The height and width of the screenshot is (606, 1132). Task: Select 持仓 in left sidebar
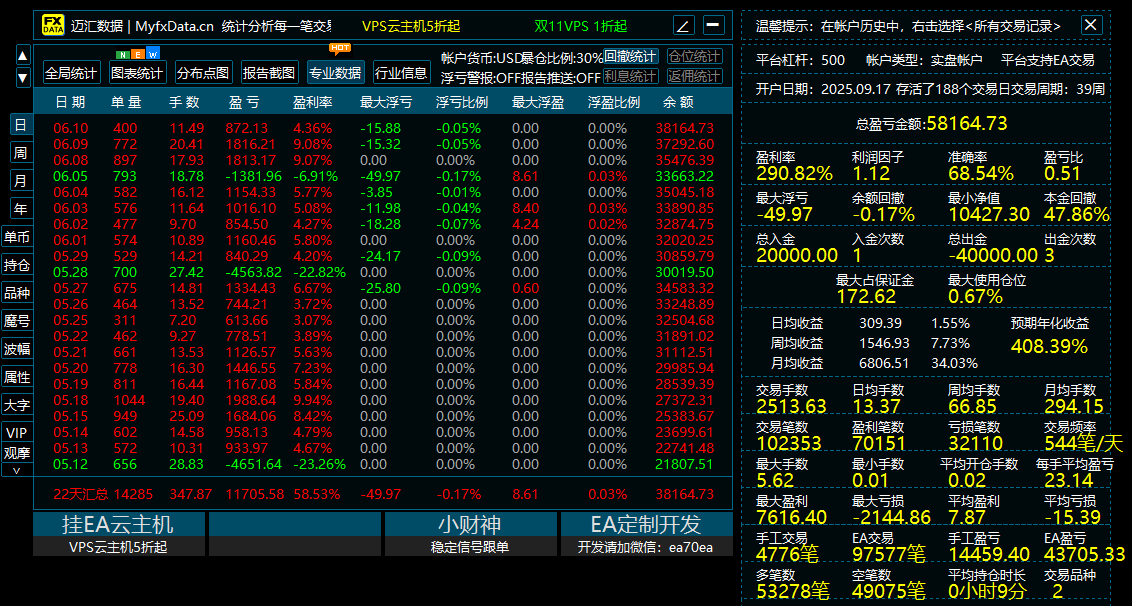tap(17, 265)
